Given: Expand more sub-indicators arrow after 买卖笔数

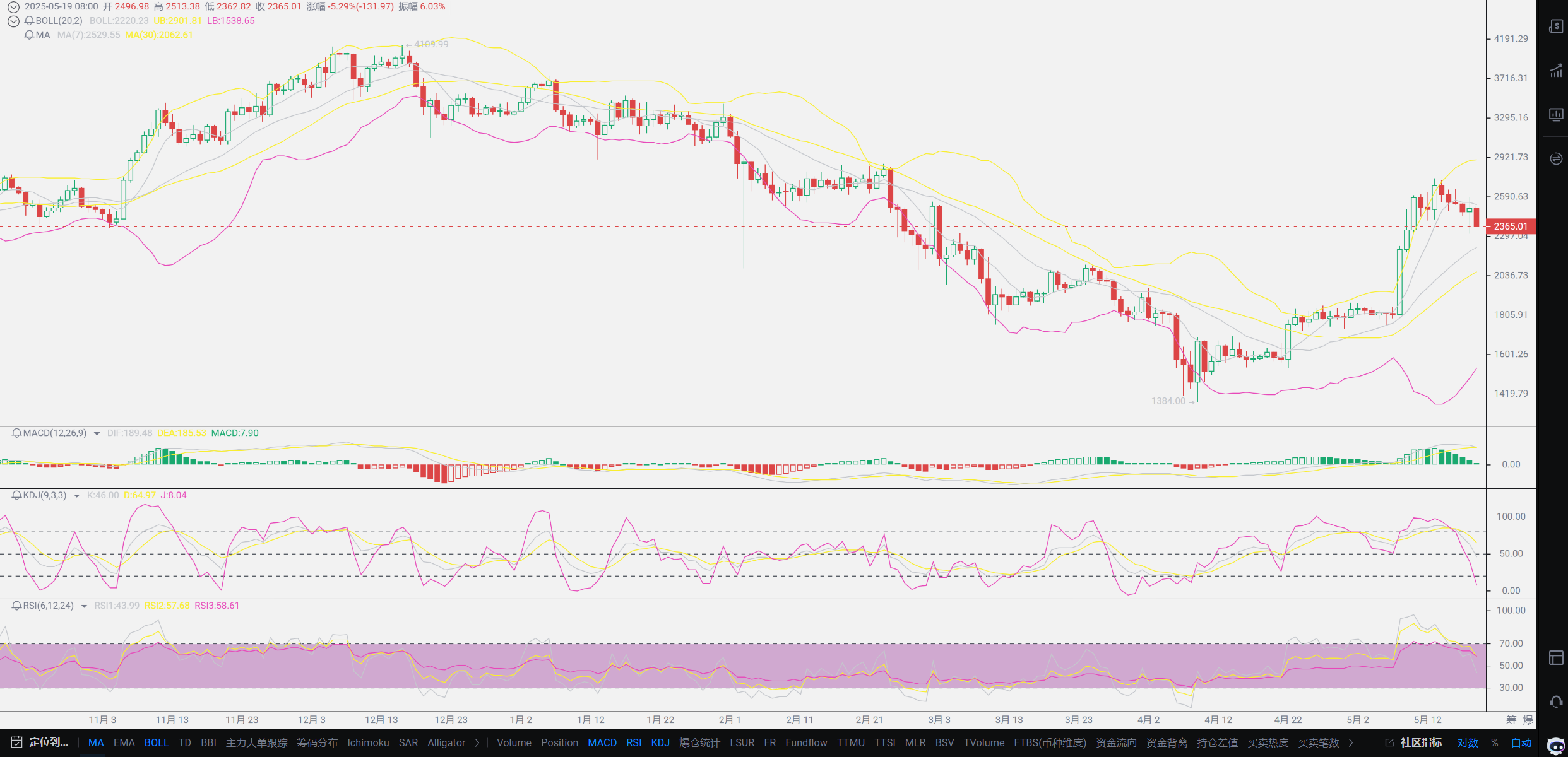Looking at the screenshot, I should pyautogui.click(x=1351, y=743).
